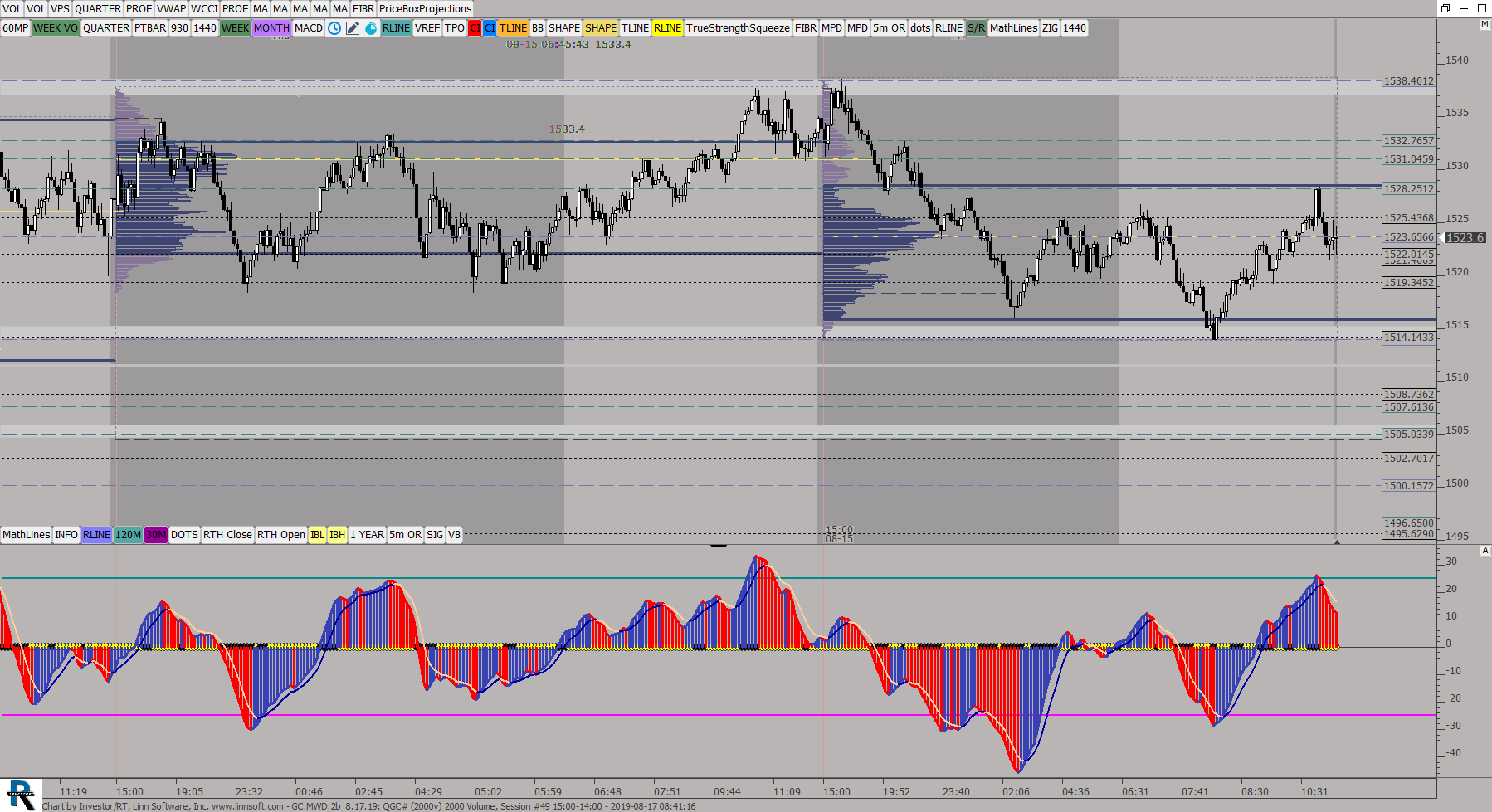Toggle the green WEEK VO button
Image resolution: width=1492 pixels, height=812 pixels.
click(55, 28)
